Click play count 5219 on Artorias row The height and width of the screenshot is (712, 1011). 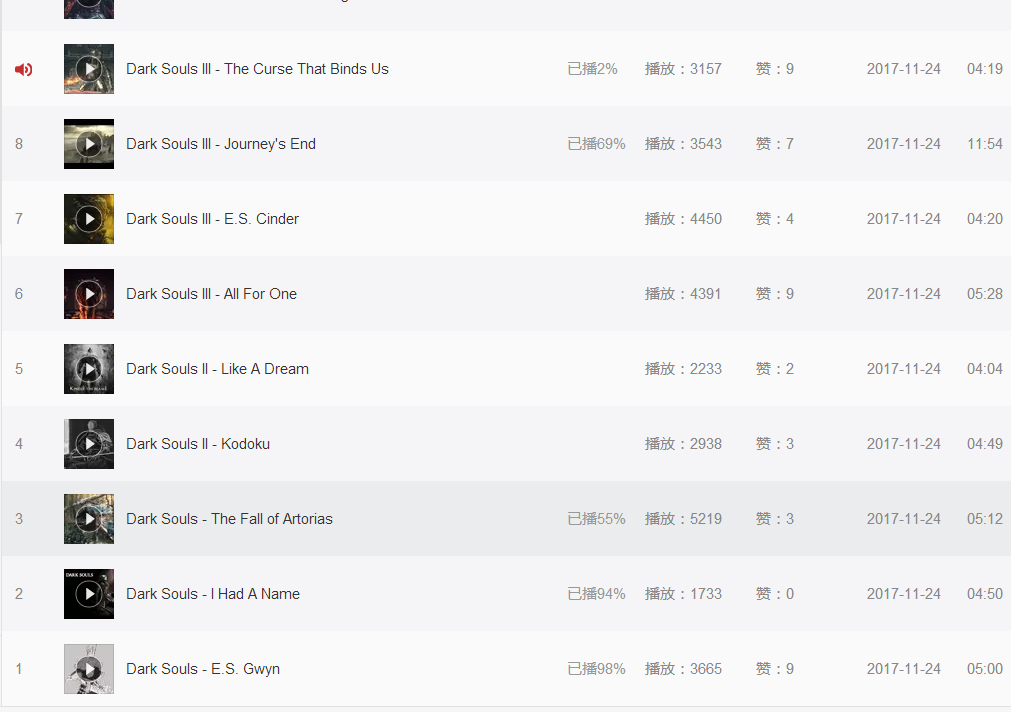pyautogui.click(x=683, y=519)
